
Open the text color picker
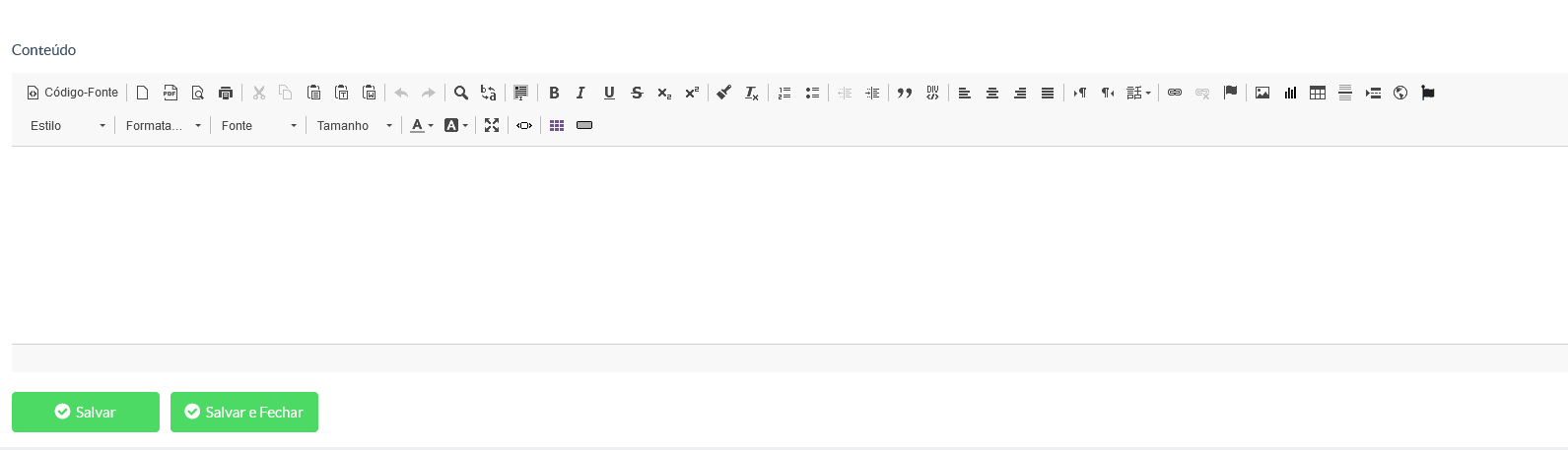[422, 125]
